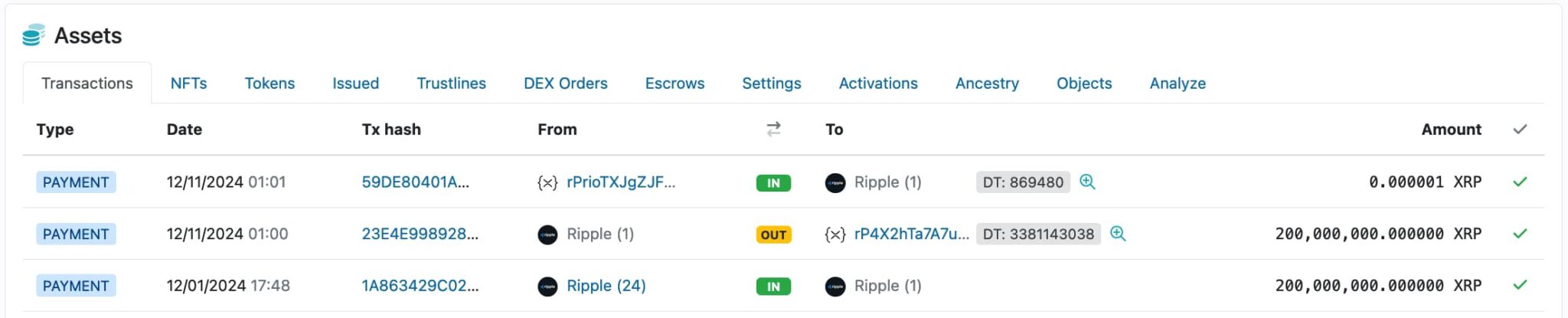Click the DT: 3381143038 destination tag badge
The height and width of the screenshot is (318, 1568).
(x=1038, y=234)
